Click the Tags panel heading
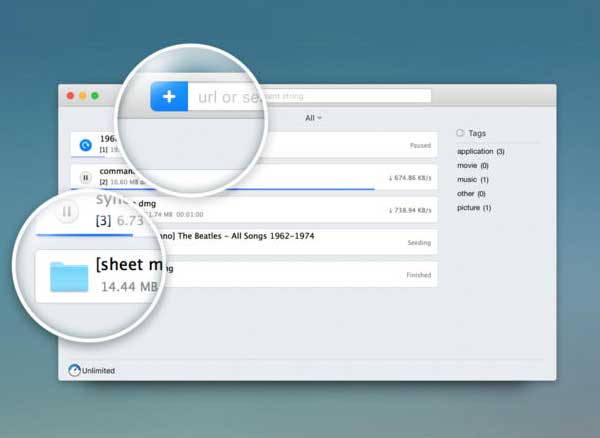This screenshot has height=438, width=600. pos(477,133)
